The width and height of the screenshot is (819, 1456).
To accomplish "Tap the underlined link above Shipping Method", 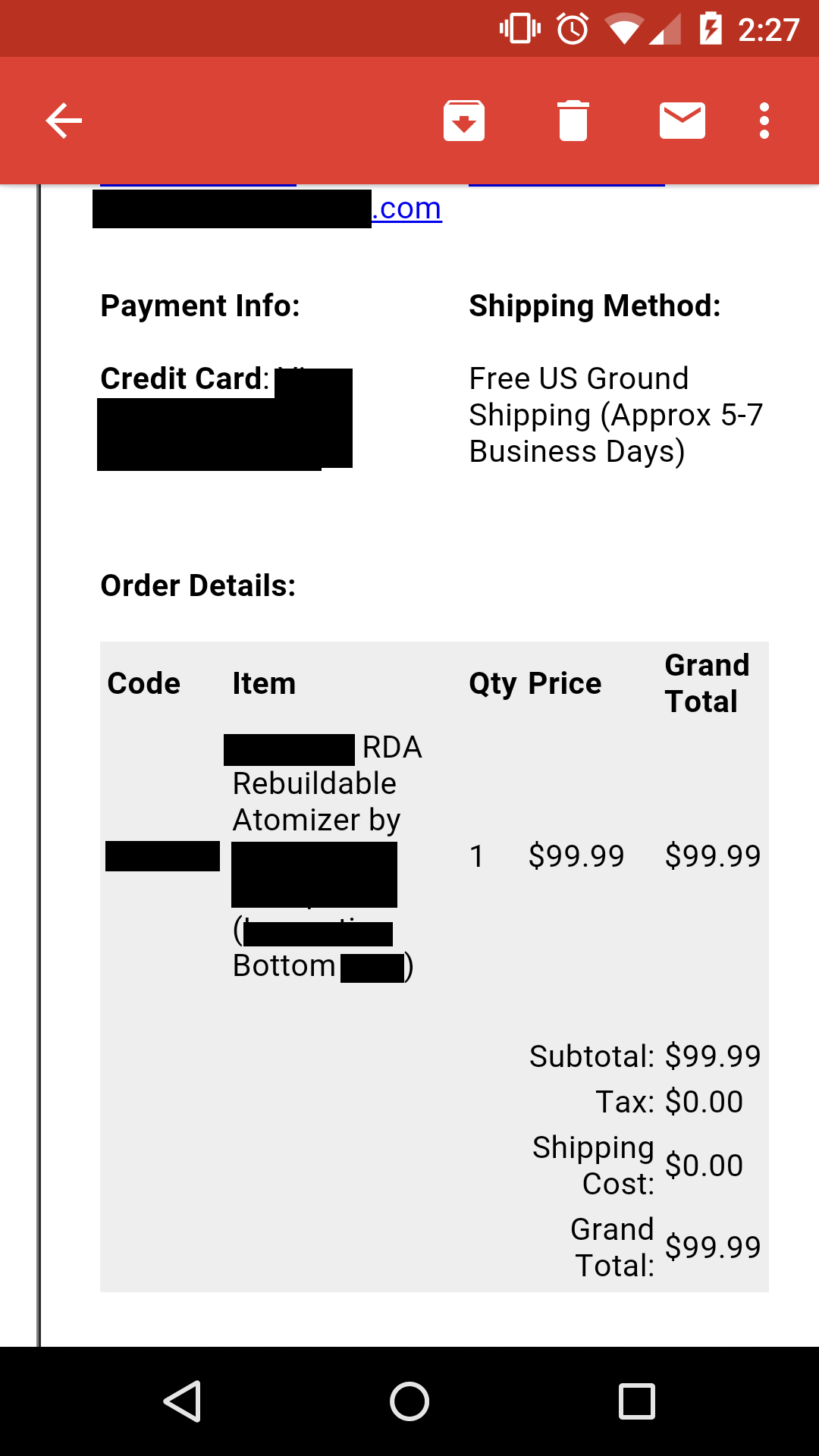I will 566,184.
